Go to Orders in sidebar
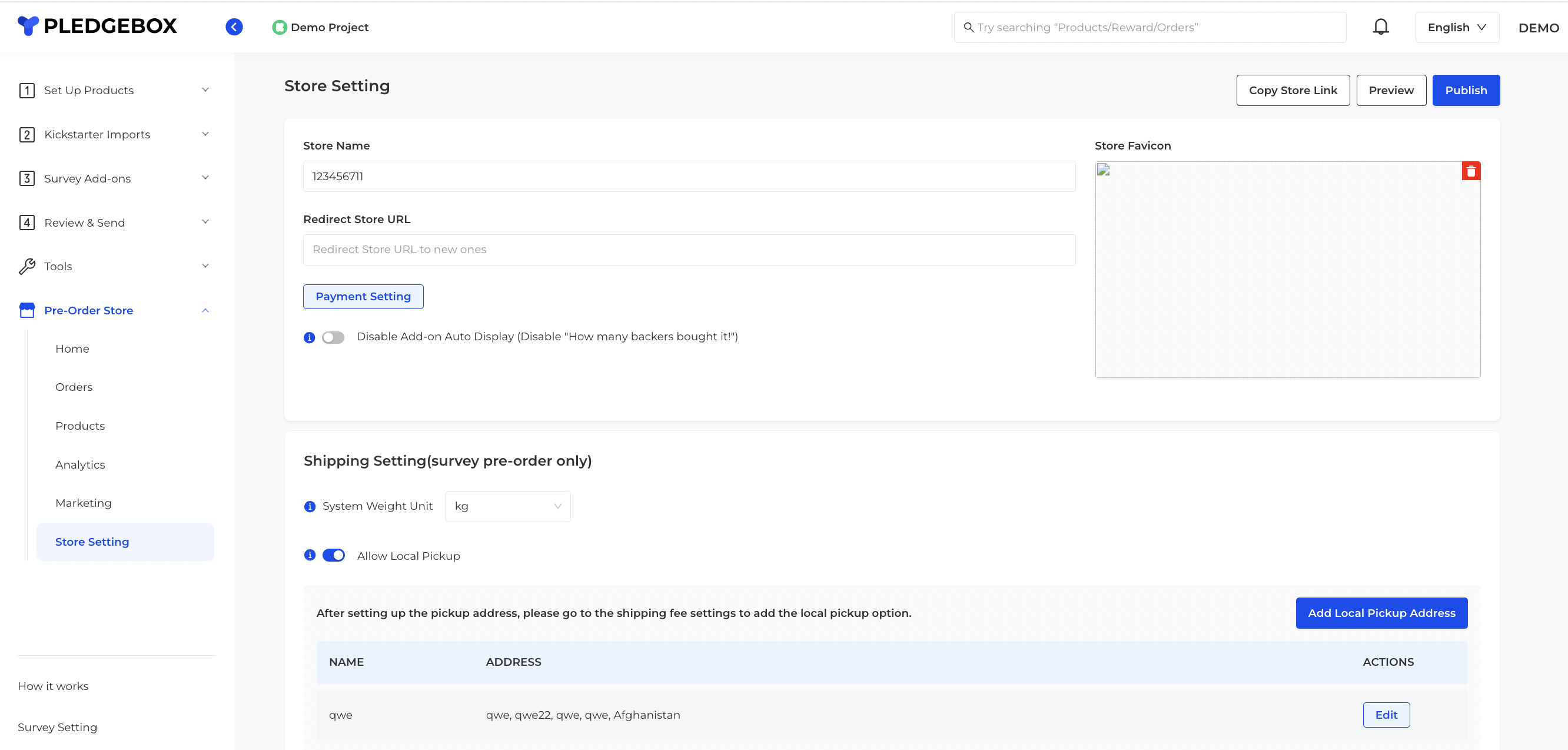 click(x=74, y=387)
